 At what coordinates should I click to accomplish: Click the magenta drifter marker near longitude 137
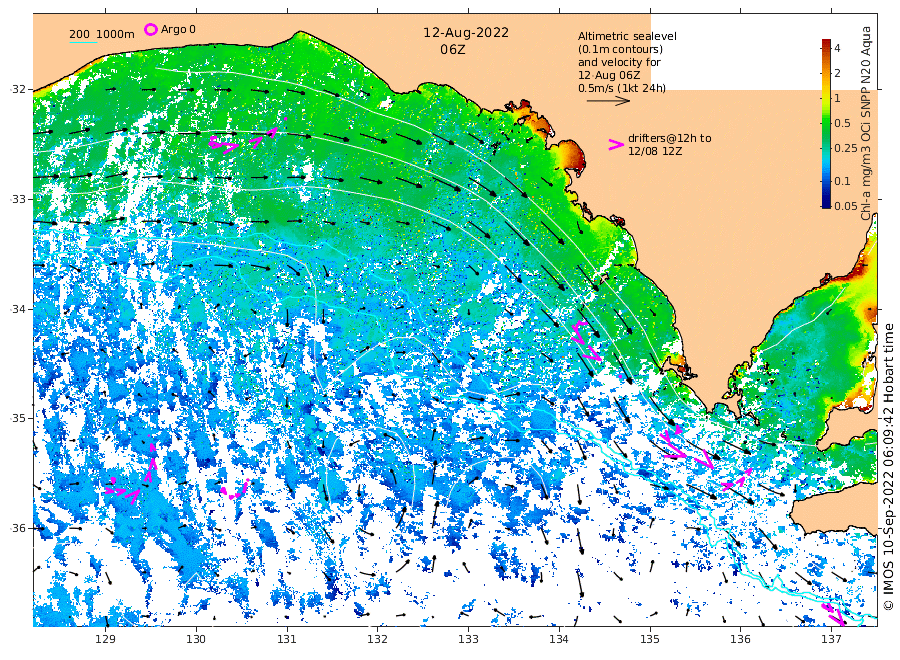(x=834, y=614)
